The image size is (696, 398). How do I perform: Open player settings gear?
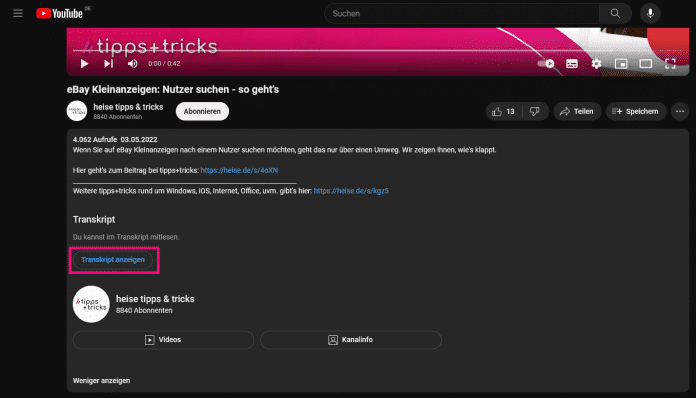pos(596,64)
